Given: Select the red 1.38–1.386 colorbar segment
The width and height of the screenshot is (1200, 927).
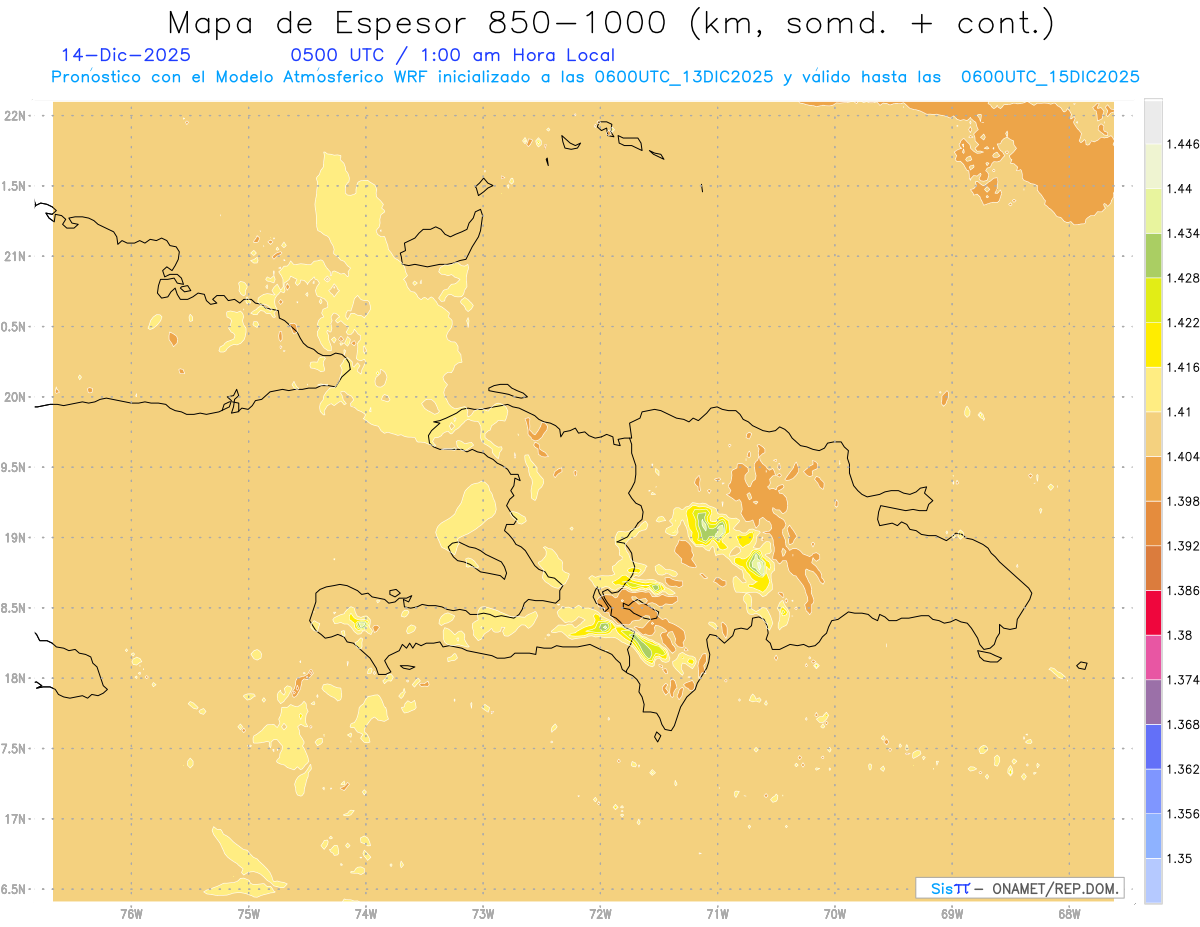Looking at the screenshot, I should pyautogui.click(x=1153, y=612).
